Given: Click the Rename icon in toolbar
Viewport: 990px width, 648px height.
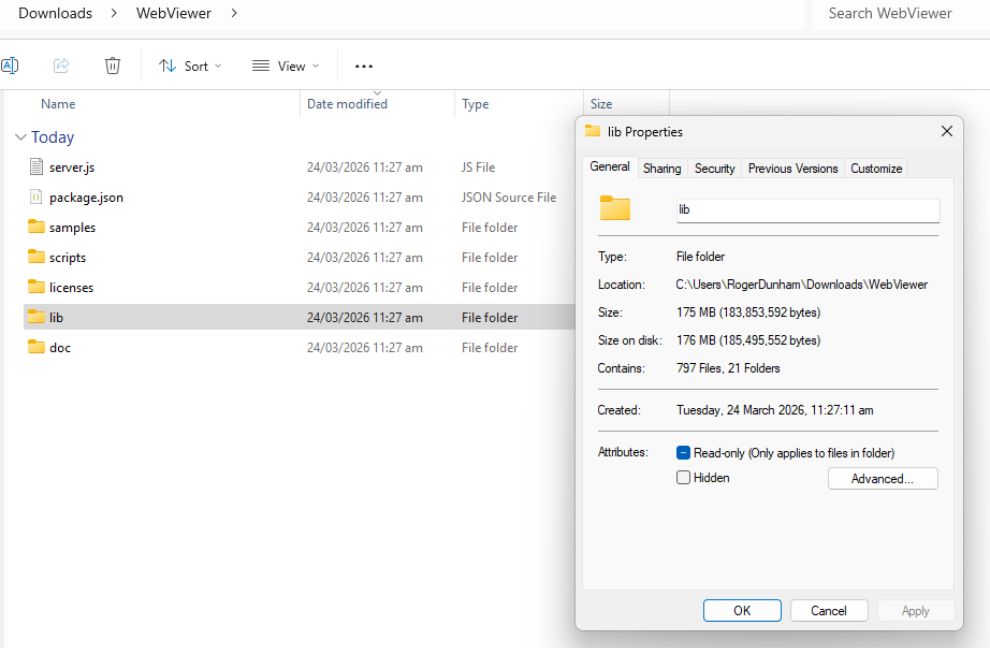Looking at the screenshot, I should 9,66.
